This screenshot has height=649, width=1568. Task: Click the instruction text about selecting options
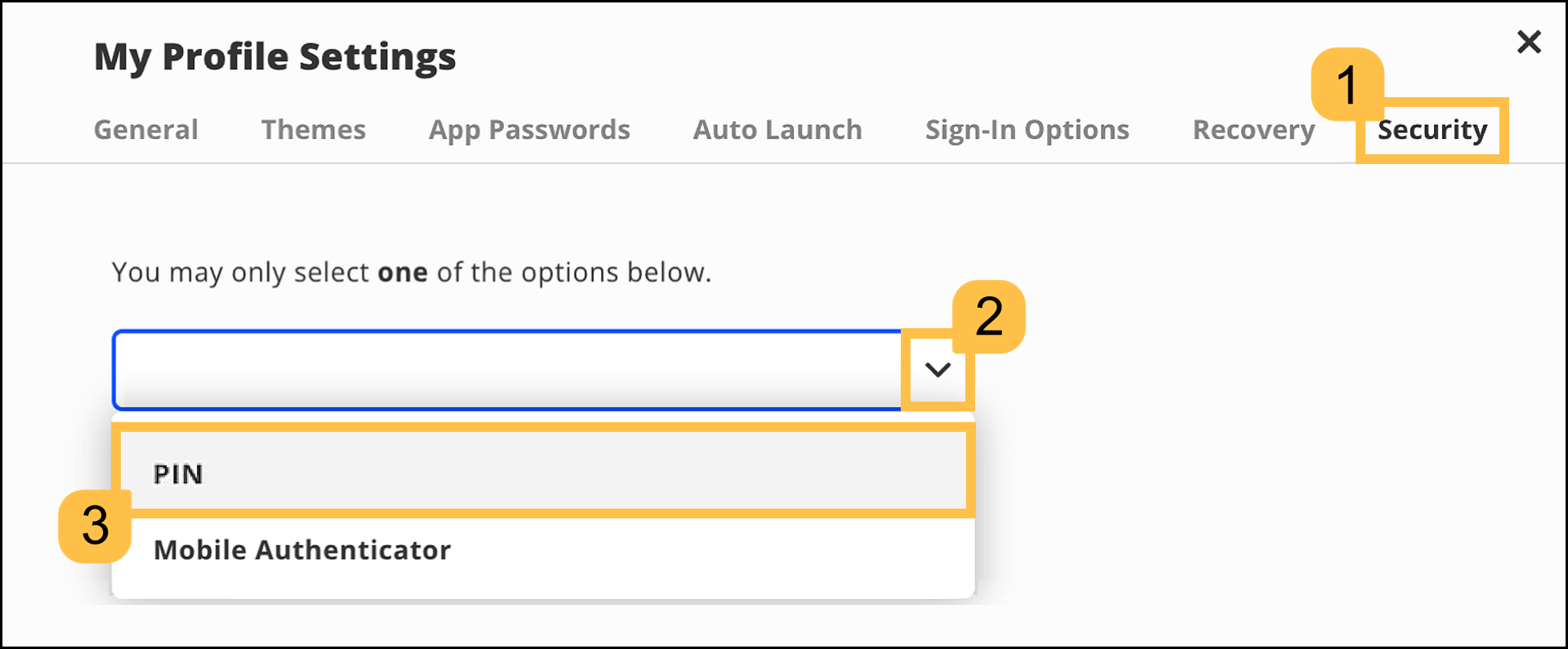point(411,272)
